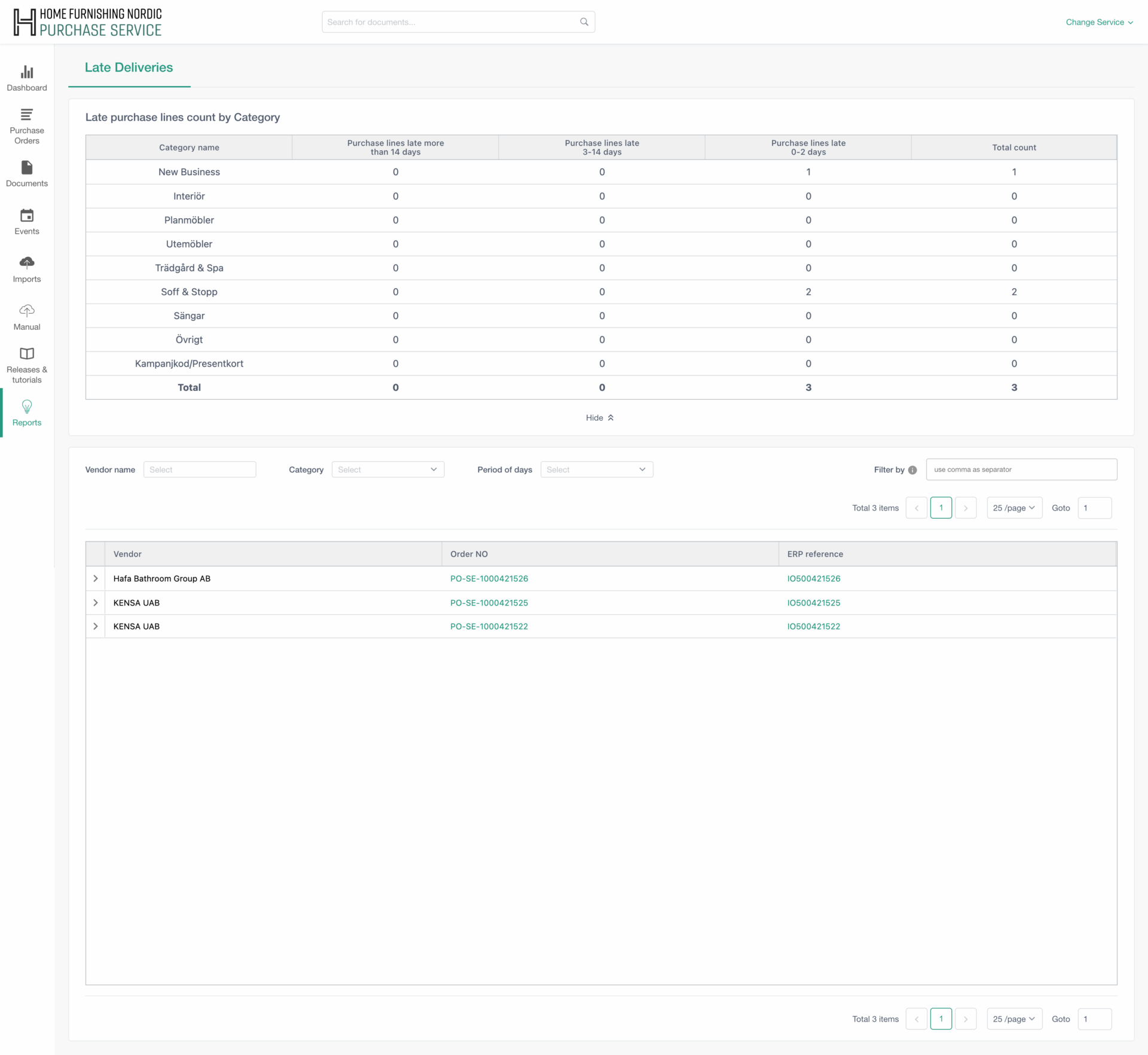Open the Category select dropdown
This screenshot has height=1055, width=1148.
click(388, 470)
